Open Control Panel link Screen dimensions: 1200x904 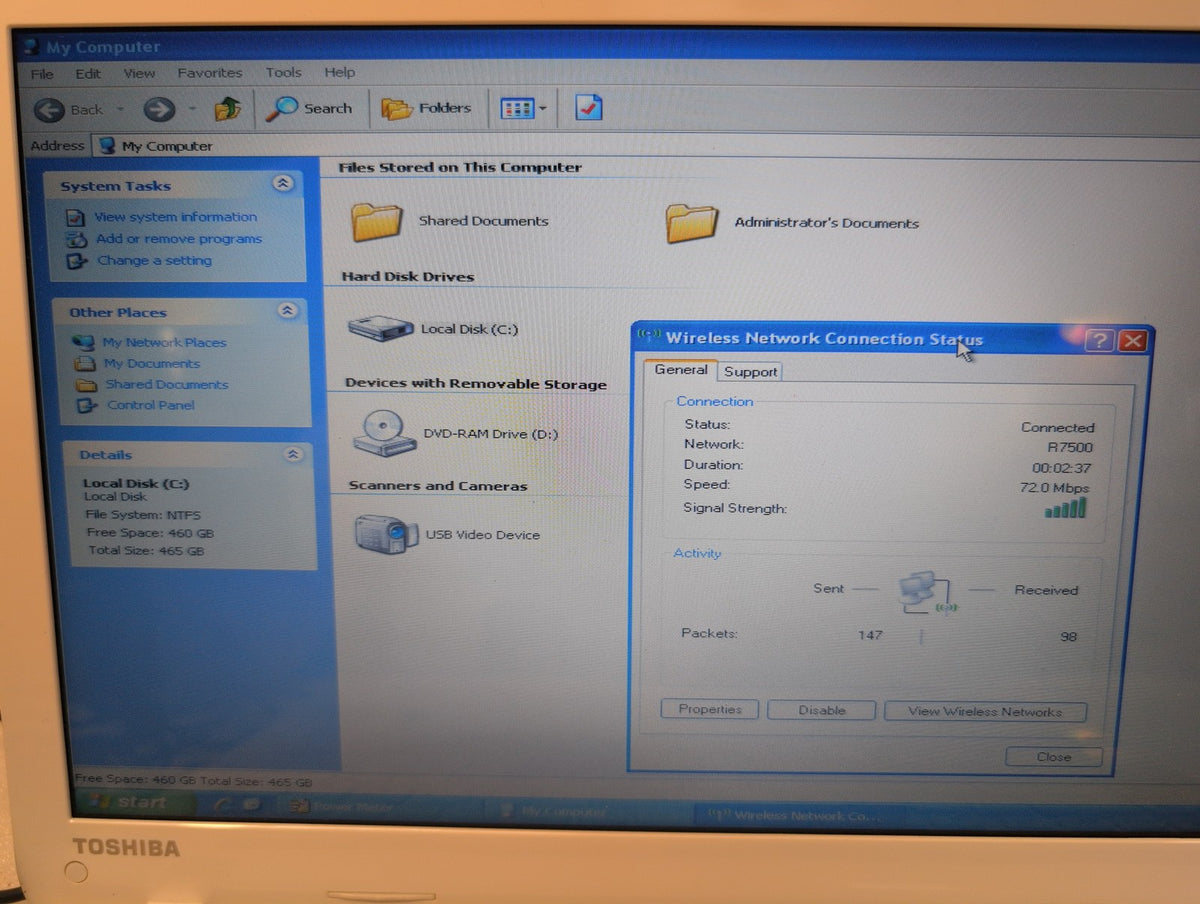[151, 405]
